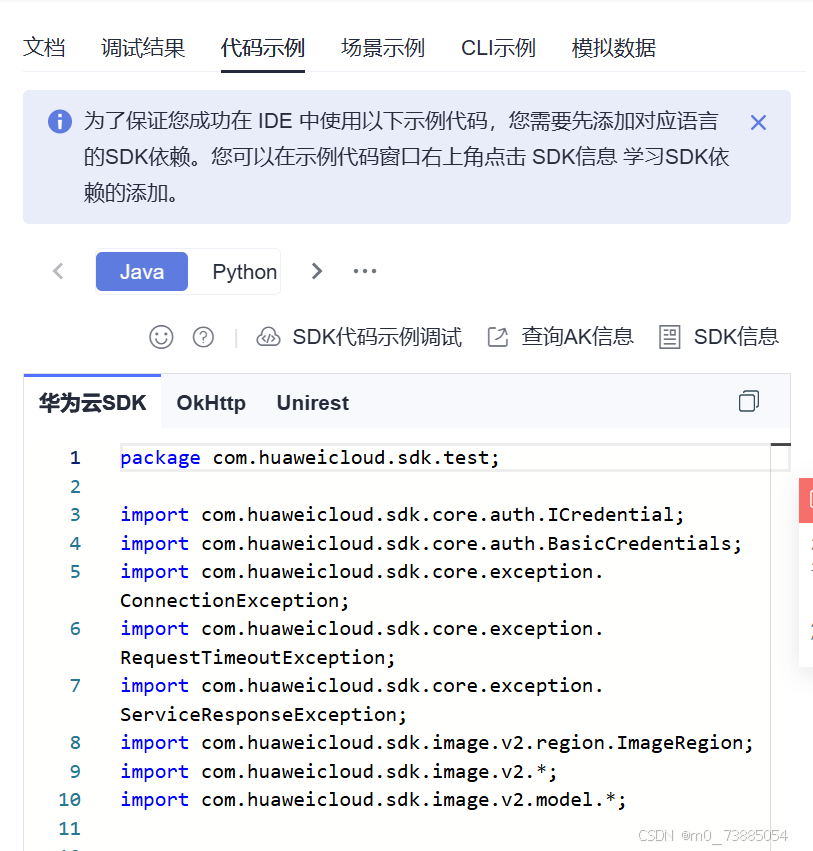Open the 模拟数据 tab

[x=614, y=48]
